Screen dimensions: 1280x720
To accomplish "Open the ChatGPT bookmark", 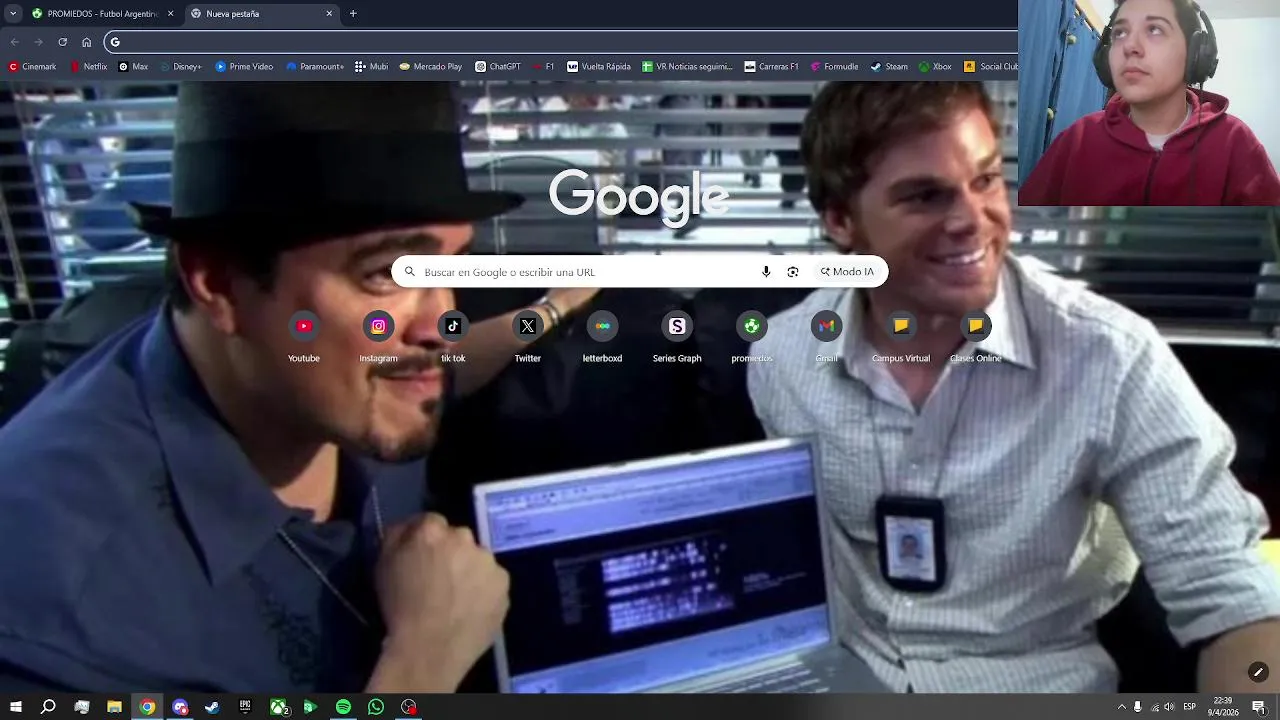I will click(x=498, y=67).
